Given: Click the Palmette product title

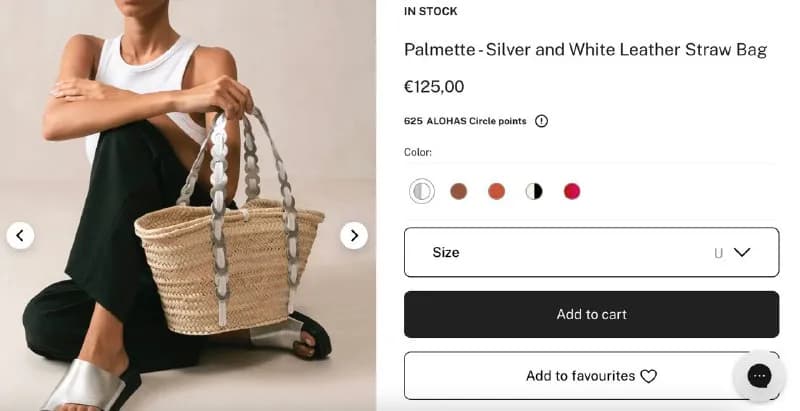Looking at the screenshot, I should pyautogui.click(x=586, y=50).
